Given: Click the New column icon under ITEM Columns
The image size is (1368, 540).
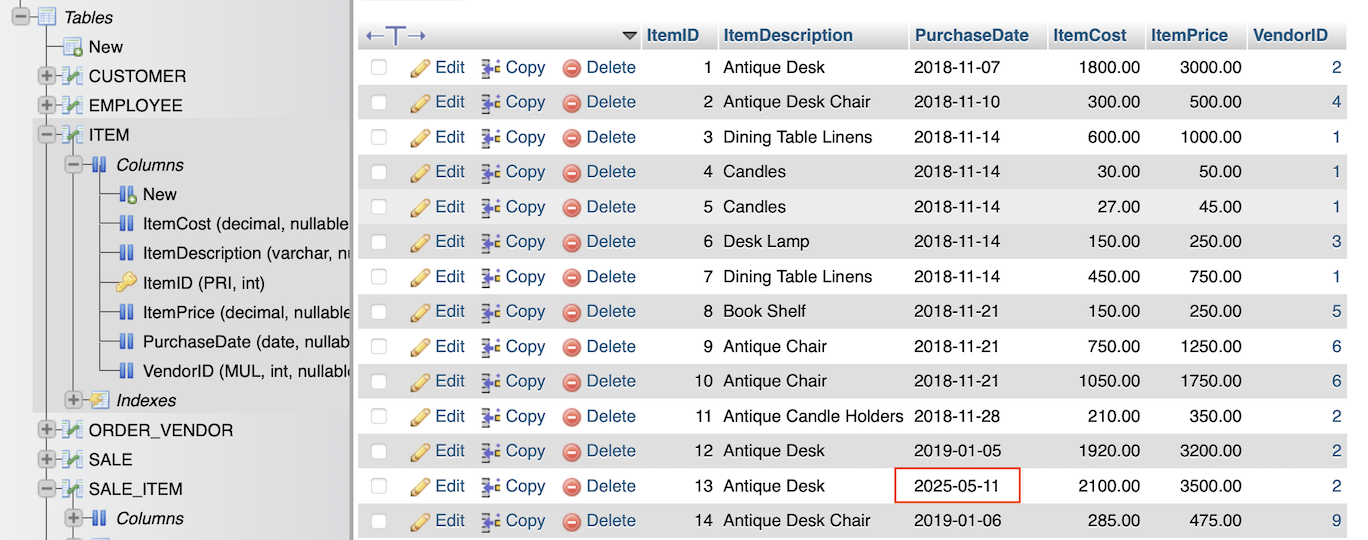Looking at the screenshot, I should tap(127, 194).
